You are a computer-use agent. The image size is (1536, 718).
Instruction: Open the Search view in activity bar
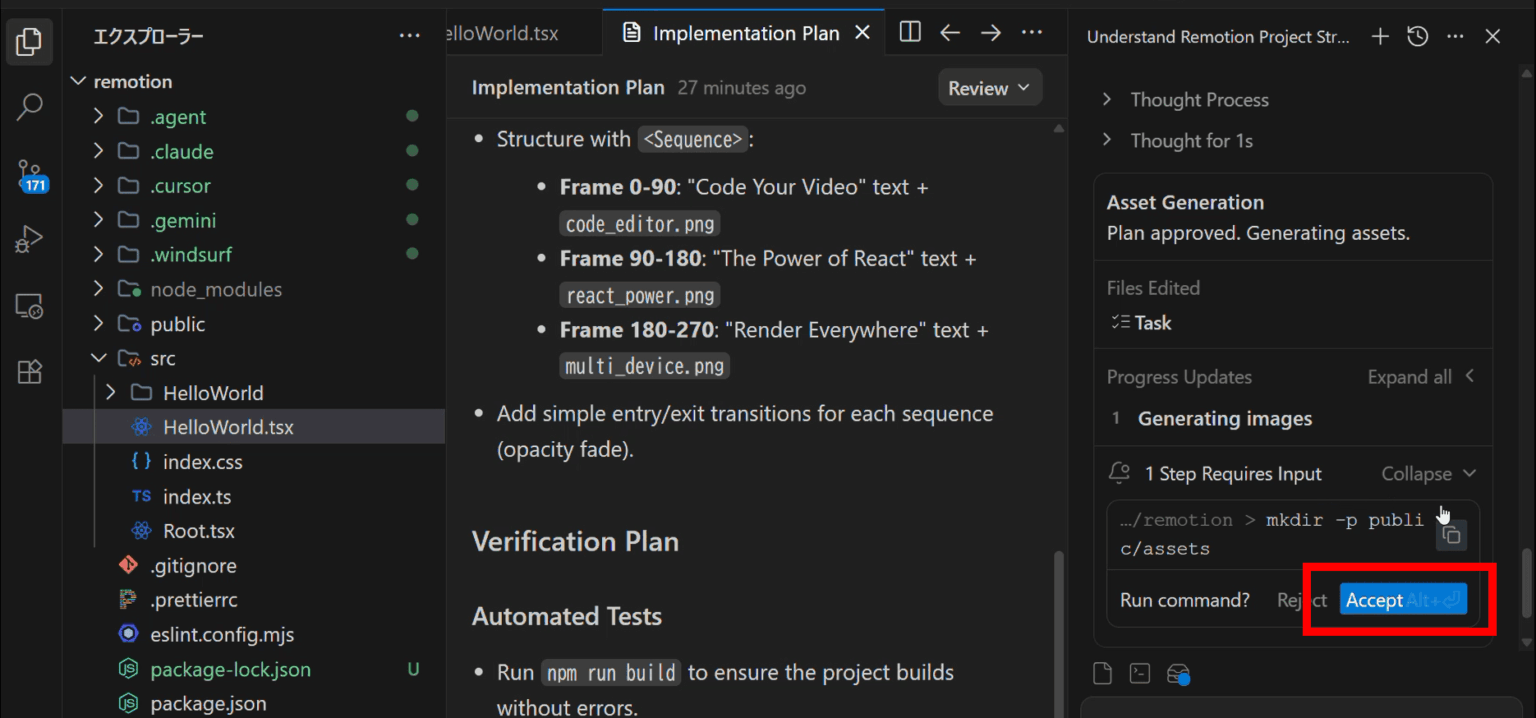point(30,107)
